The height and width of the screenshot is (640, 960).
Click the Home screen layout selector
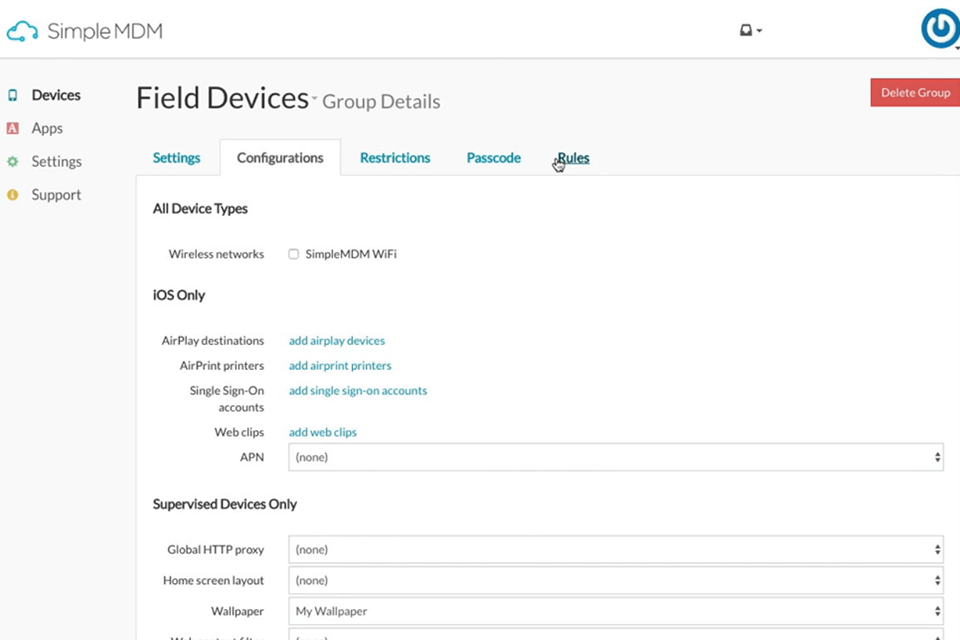[x=615, y=580]
